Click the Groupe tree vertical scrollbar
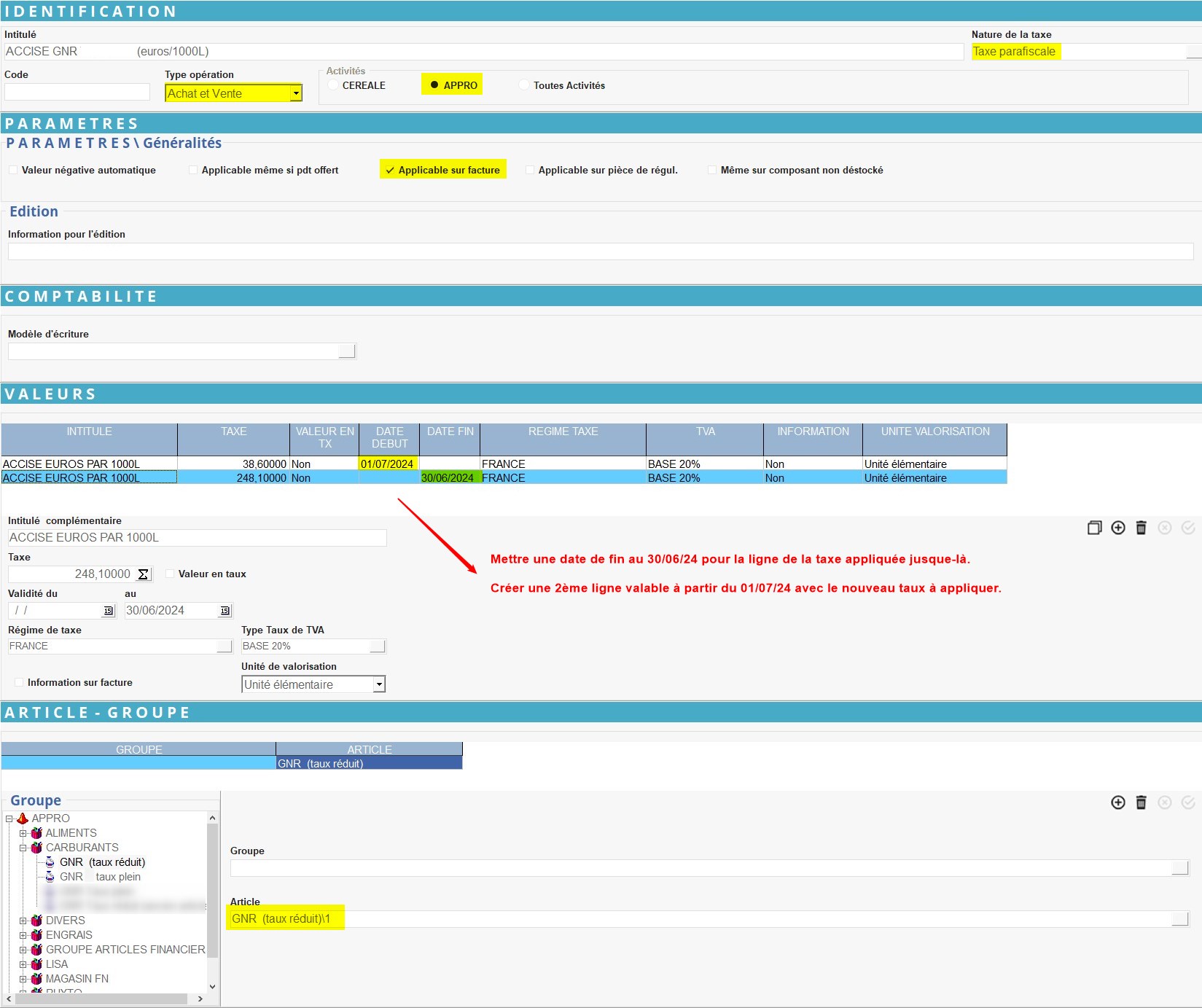 pos(213,902)
